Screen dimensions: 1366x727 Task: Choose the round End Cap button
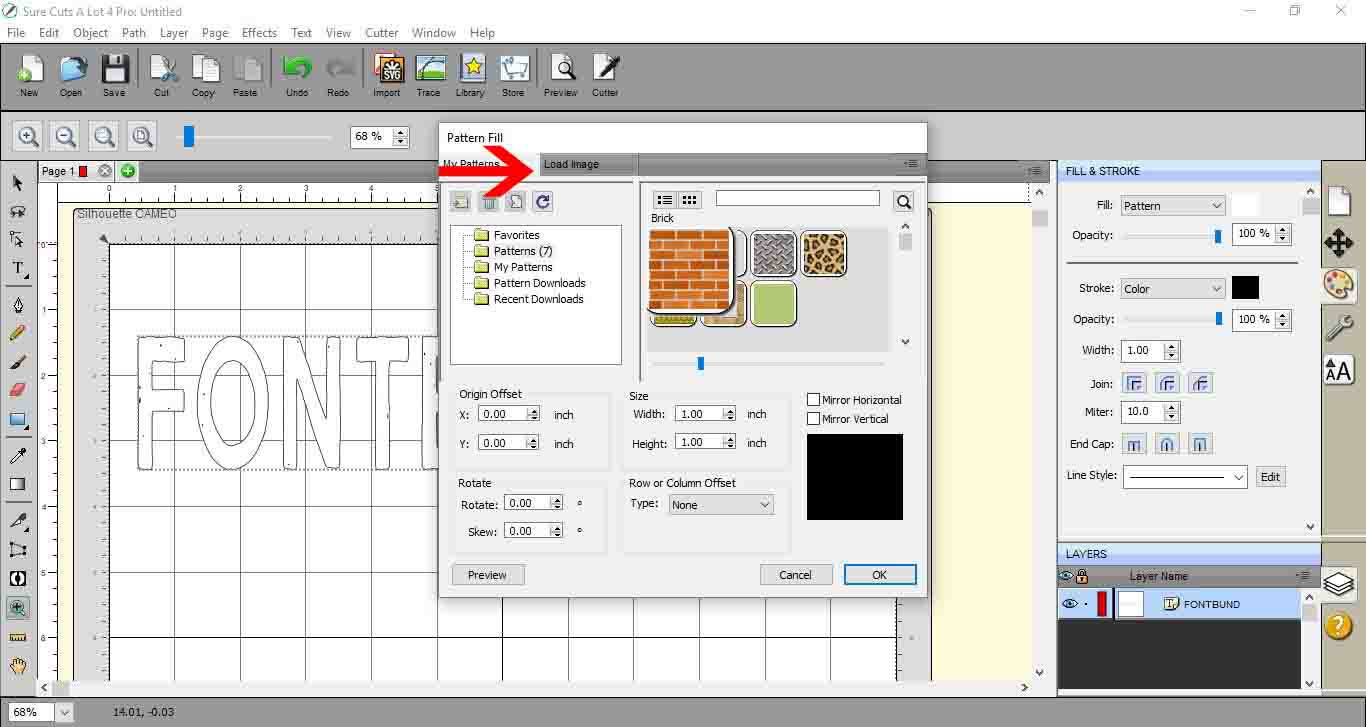point(1167,444)
